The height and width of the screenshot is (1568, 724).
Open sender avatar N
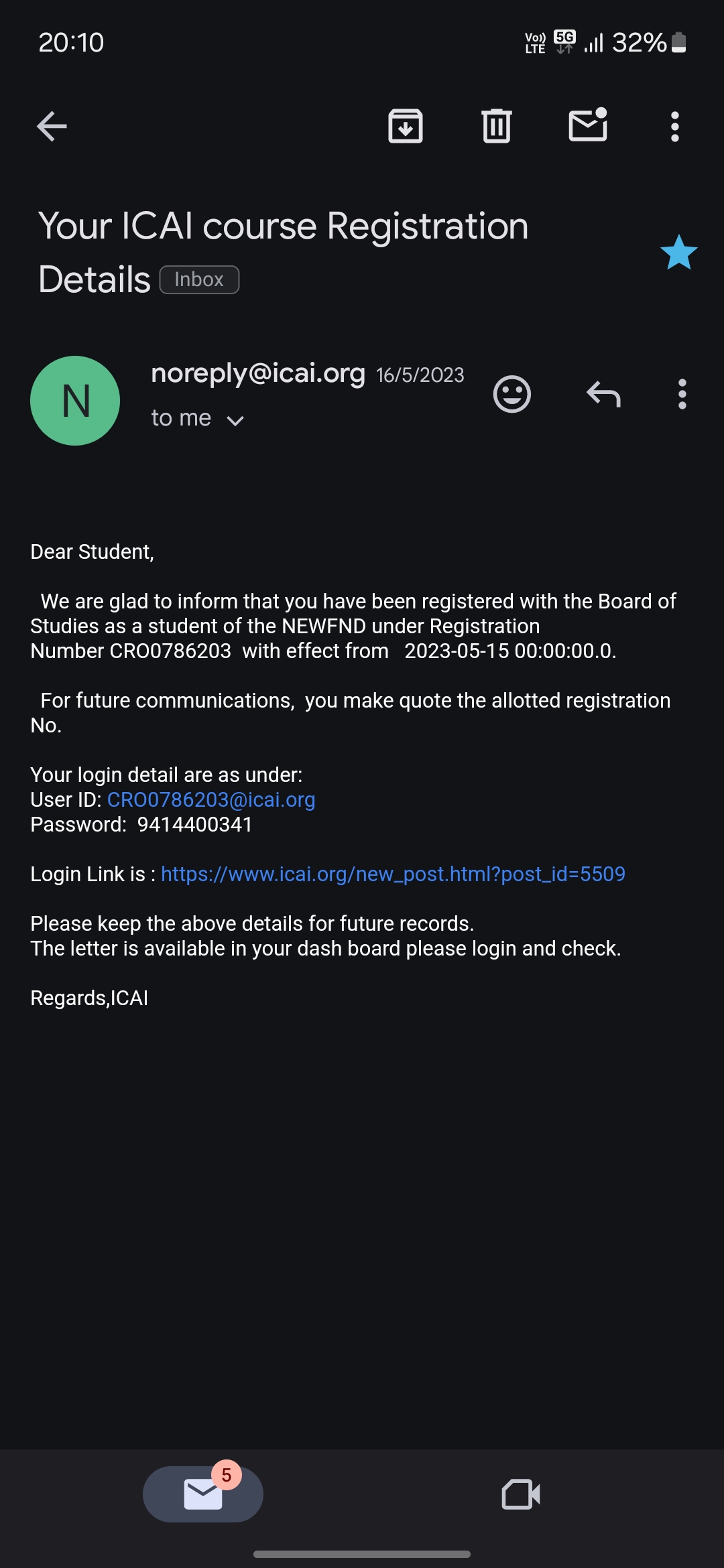[x=75, y=401]
